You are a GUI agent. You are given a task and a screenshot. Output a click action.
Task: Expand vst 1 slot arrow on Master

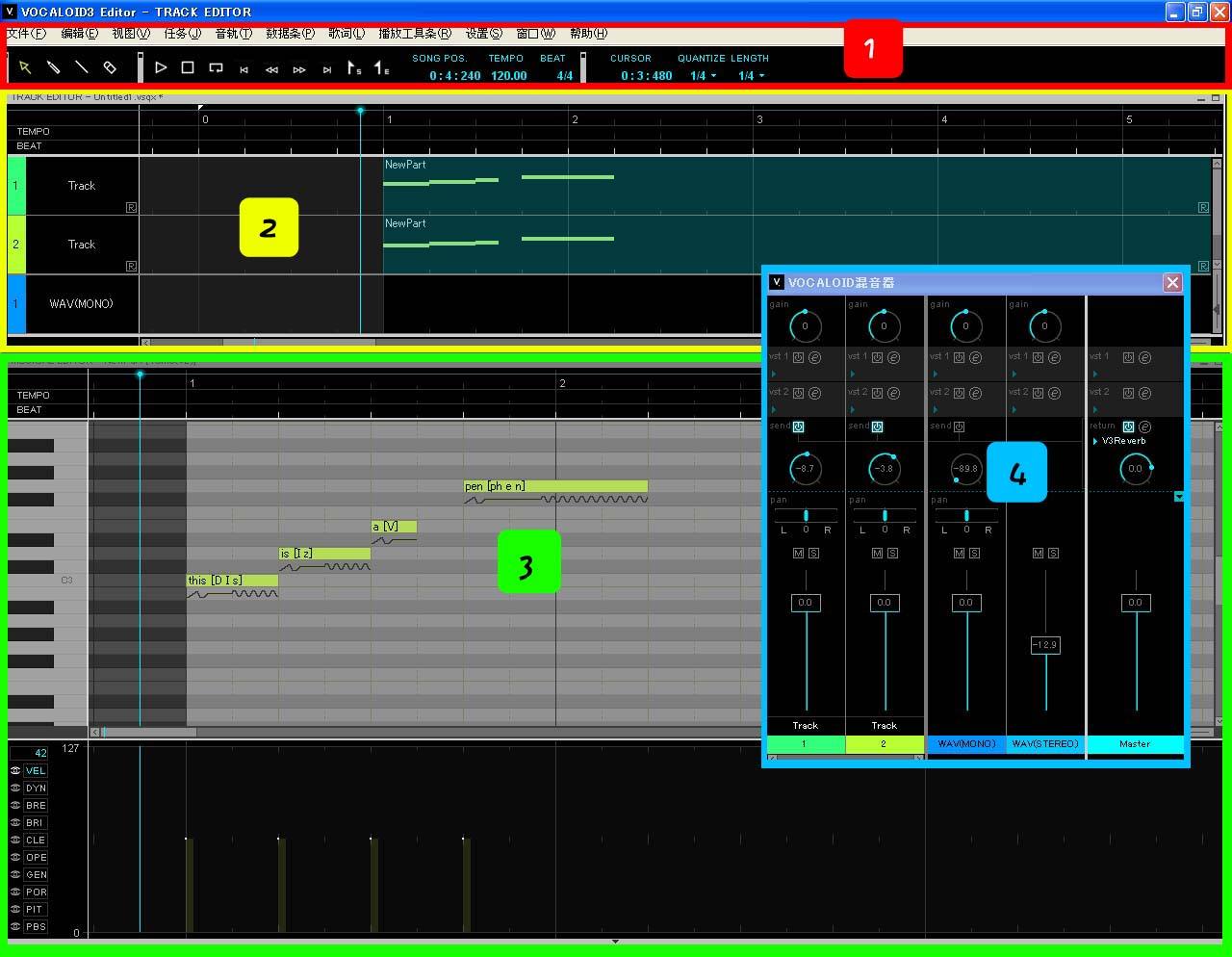coord(1094,374)
